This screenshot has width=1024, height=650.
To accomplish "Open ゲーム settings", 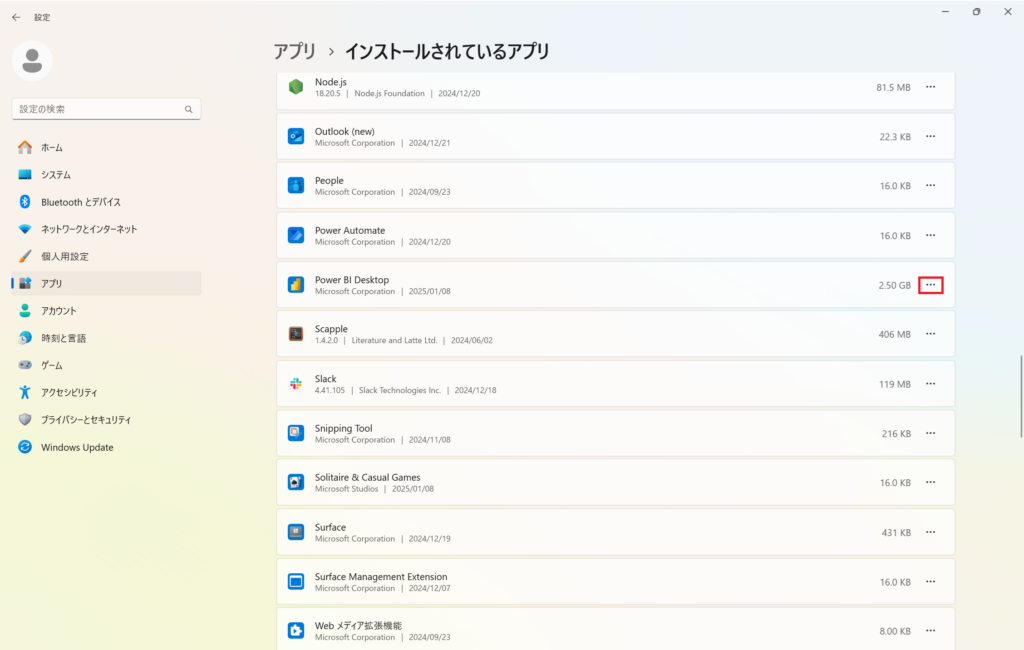I will point(106,365).
